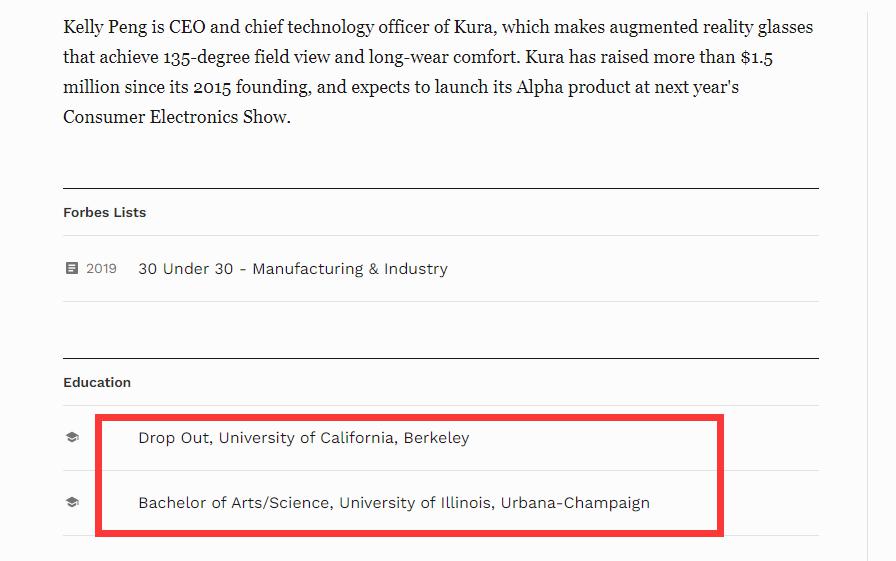This screenshot has height=561, width=896.
Task: Click the graduation cap icon beside Bachelor of Arts/Science
Action: tap(71, 502)
